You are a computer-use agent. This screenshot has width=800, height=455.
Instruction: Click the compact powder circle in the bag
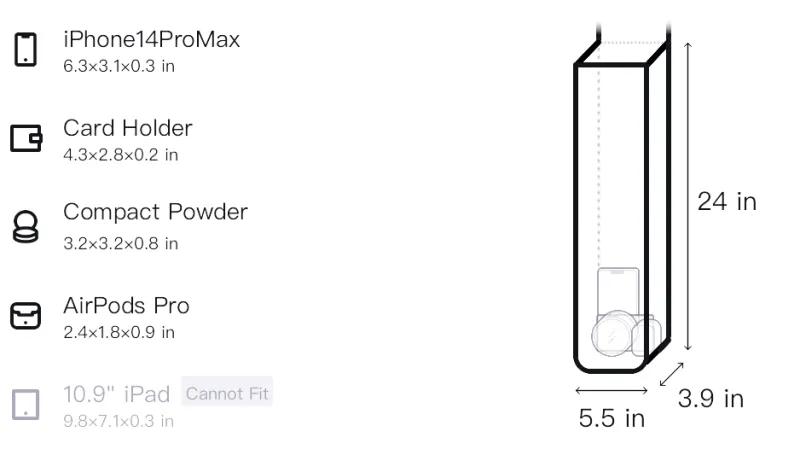(x=614, y=334)
